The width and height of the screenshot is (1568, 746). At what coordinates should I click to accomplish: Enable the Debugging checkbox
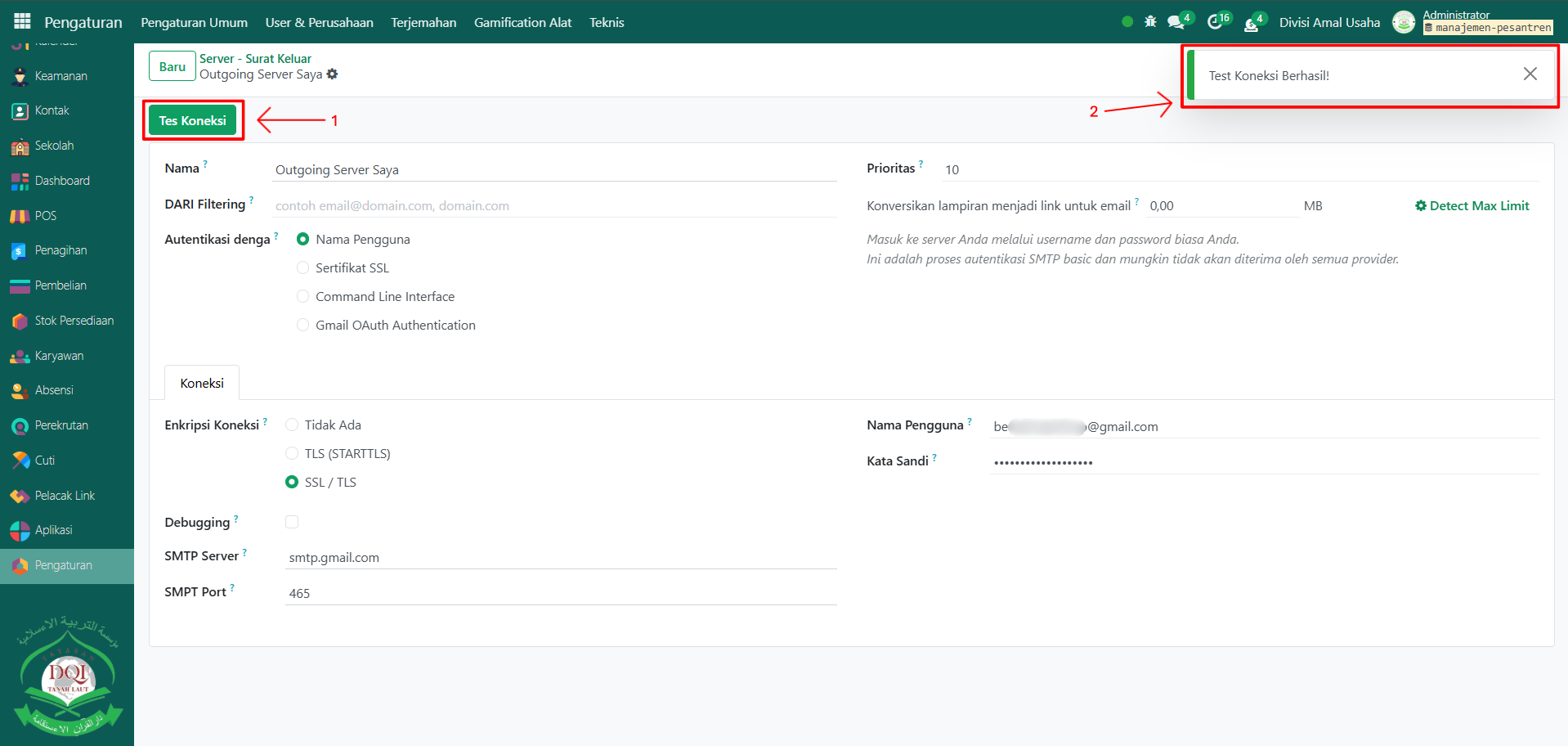pos(292,523)
